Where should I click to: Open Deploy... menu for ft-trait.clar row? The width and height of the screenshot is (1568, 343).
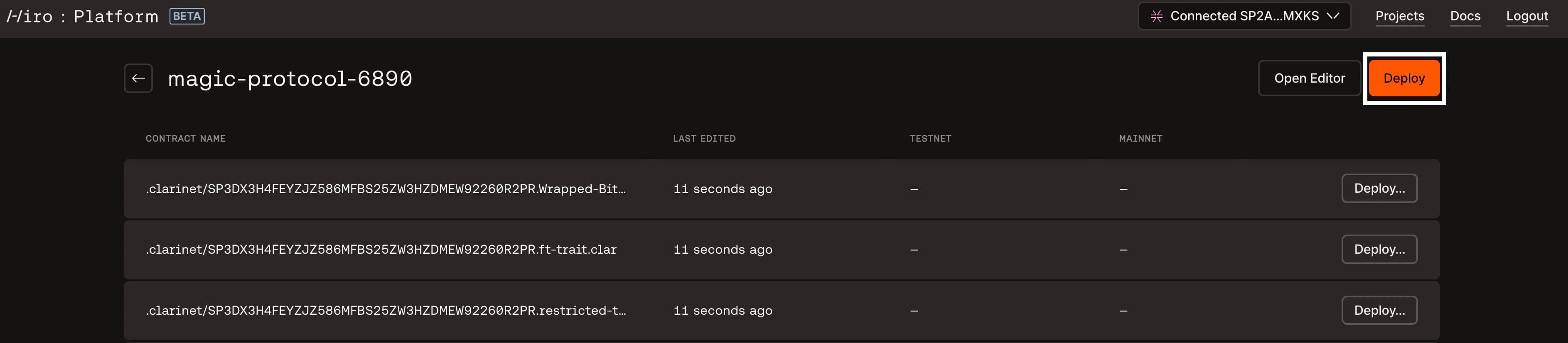point(1379,249)
